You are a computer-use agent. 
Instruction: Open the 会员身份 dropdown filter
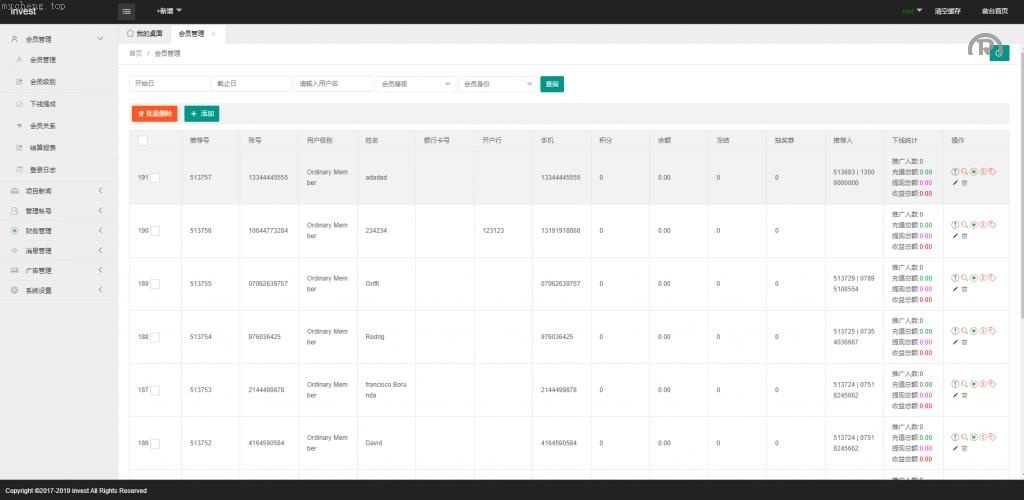coord(496,84)
